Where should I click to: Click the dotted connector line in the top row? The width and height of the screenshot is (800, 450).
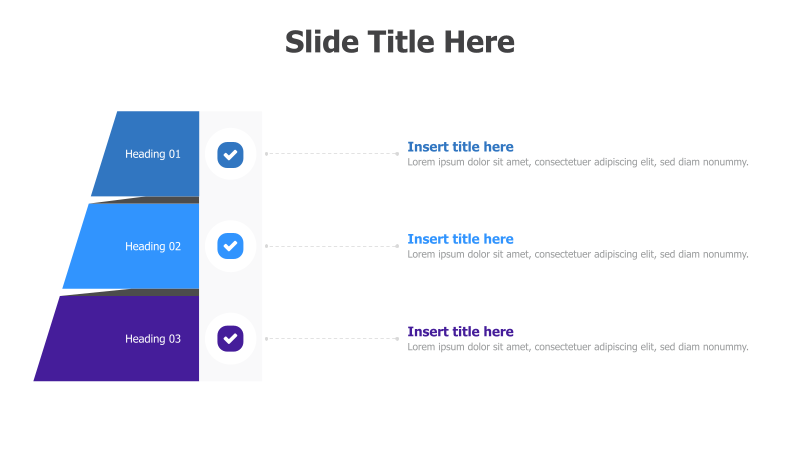pyautogui.click(x=331, y=154)
